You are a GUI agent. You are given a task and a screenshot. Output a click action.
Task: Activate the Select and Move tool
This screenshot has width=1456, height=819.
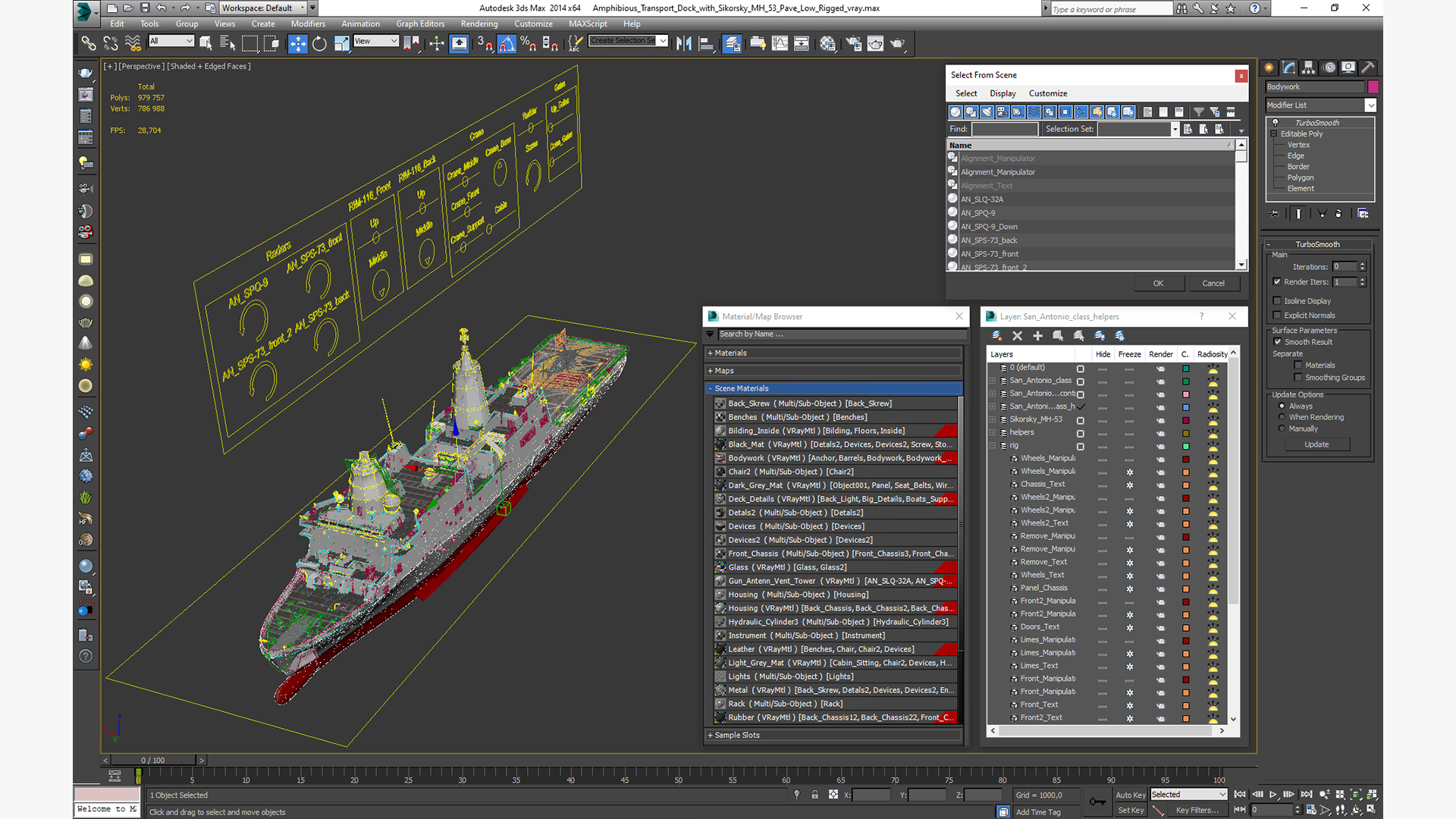pos(298,44)
